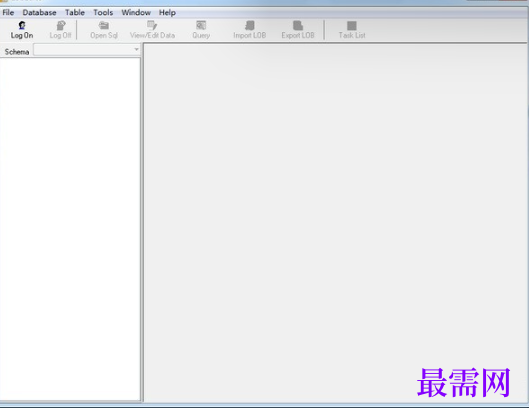Click inside the empty schema object list panel
This screenshot has width=529, height=414.
(x=70, y=229)
